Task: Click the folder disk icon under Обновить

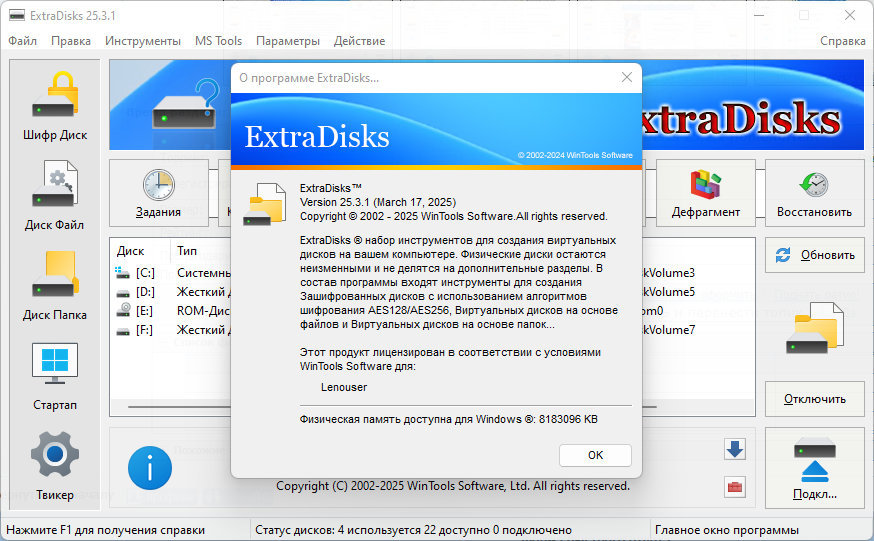Action: click(x=814, y=328)
